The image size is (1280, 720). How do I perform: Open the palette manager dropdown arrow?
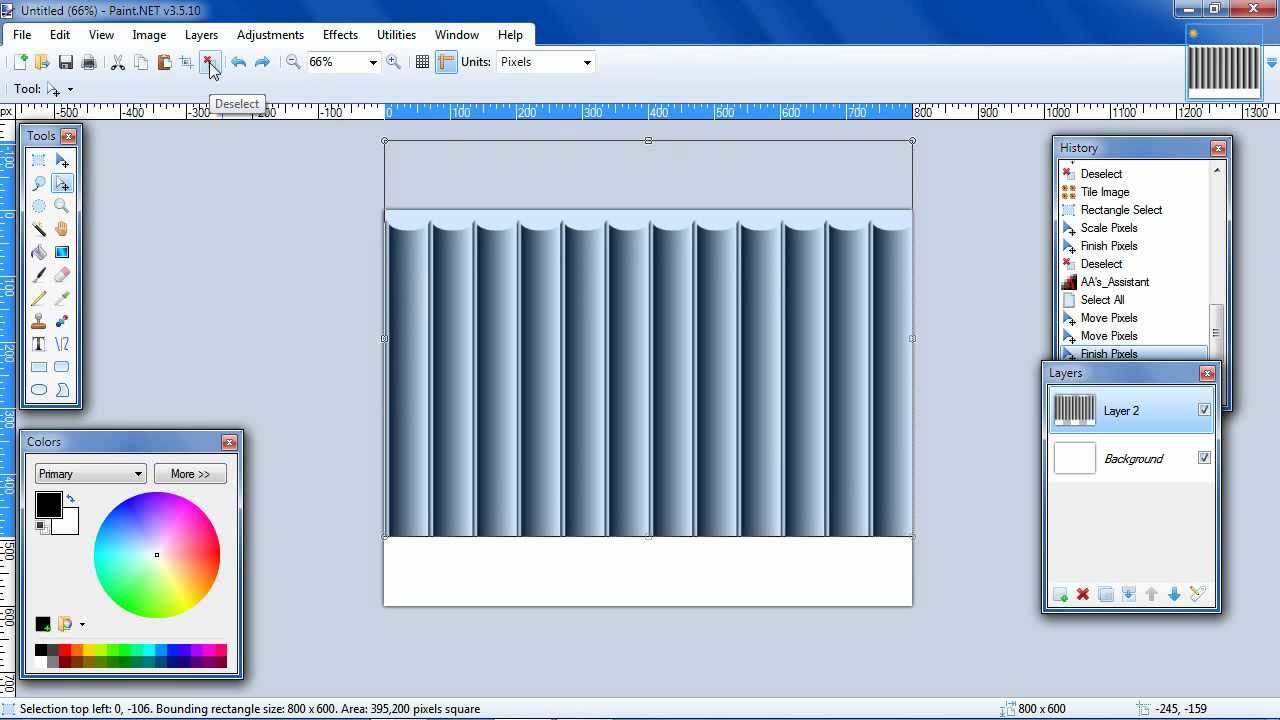point(82,625)
